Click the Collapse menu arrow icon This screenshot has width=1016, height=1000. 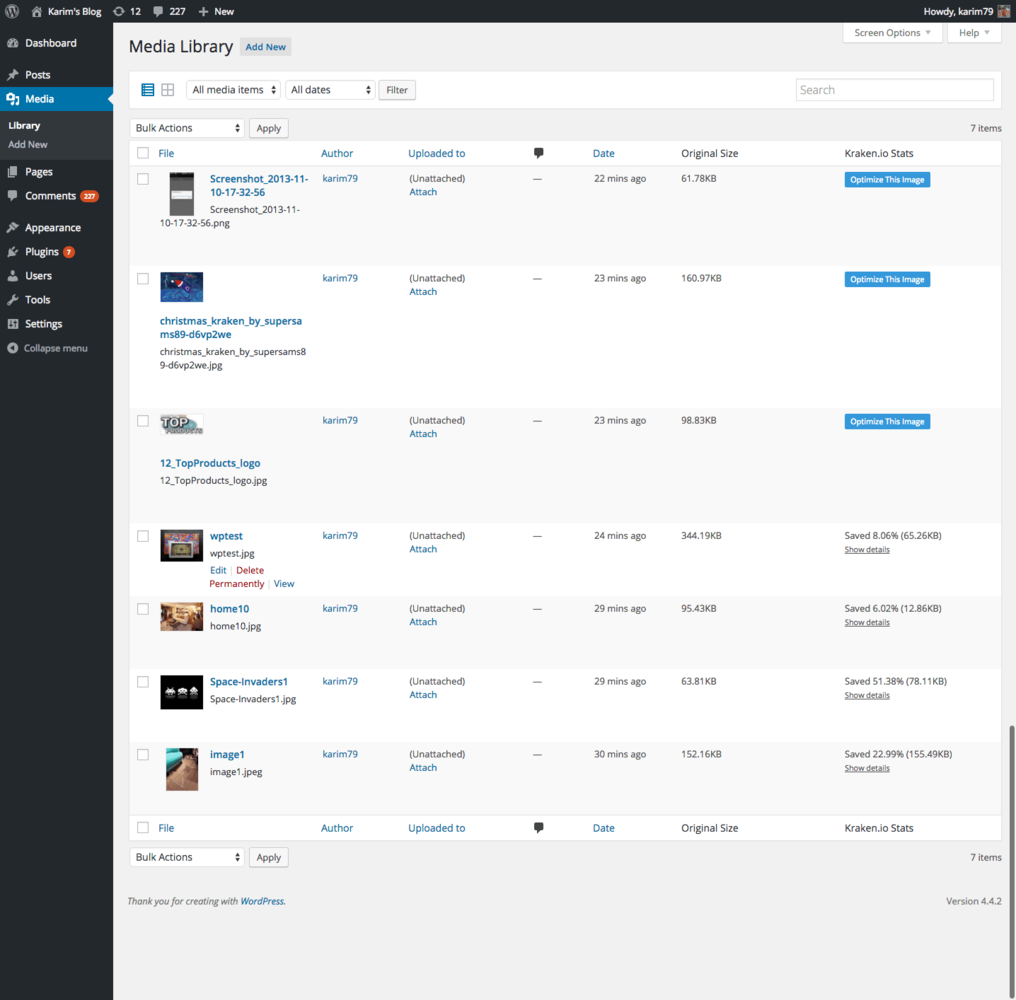pyautogui.click(x=12, y=348)
